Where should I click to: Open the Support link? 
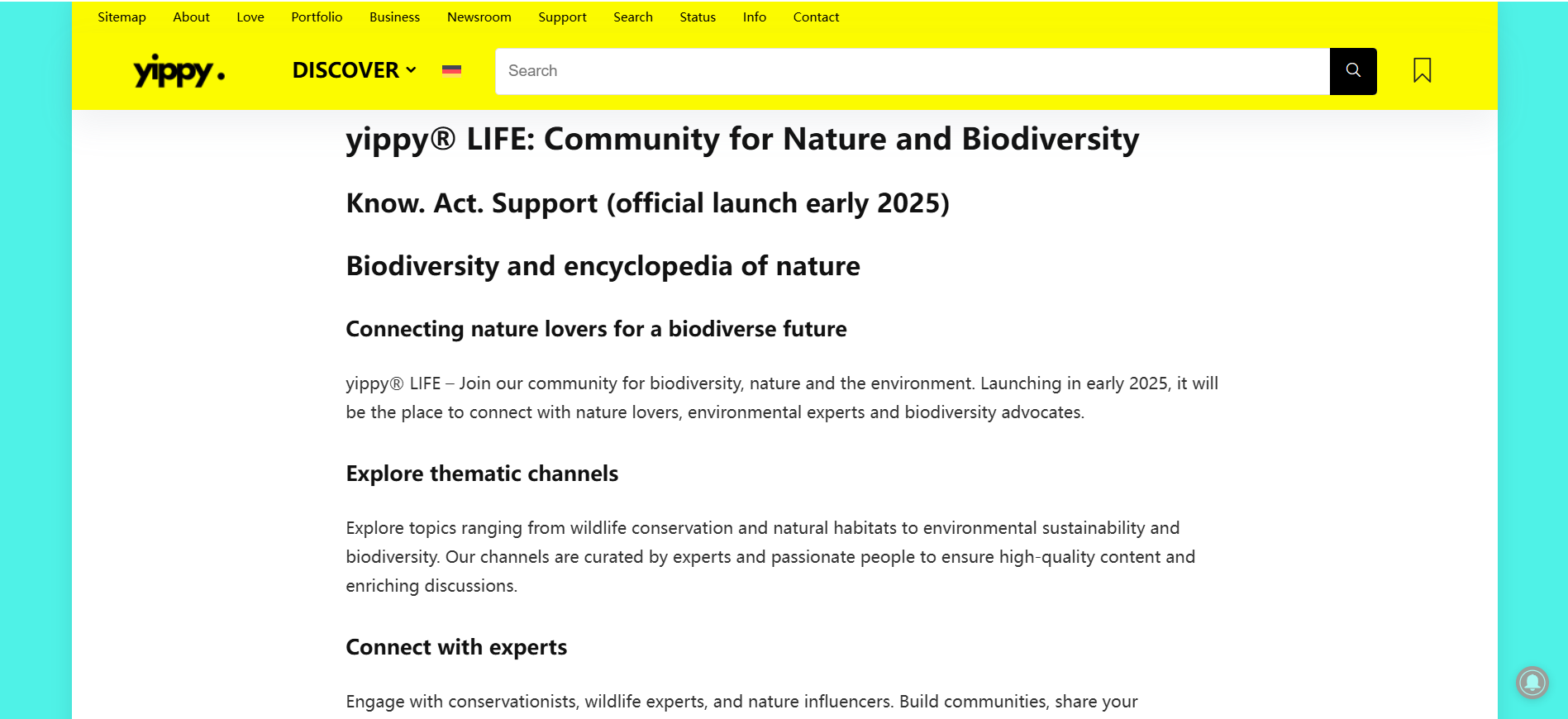pyautogui.click(x=562, y=17)
